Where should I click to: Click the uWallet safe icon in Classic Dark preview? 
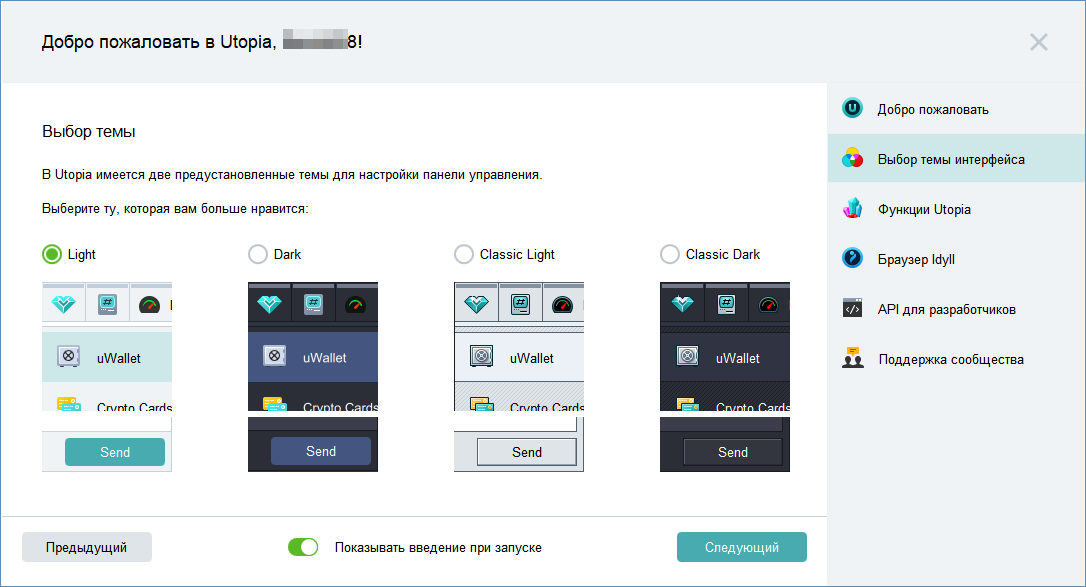coord(687,356)
